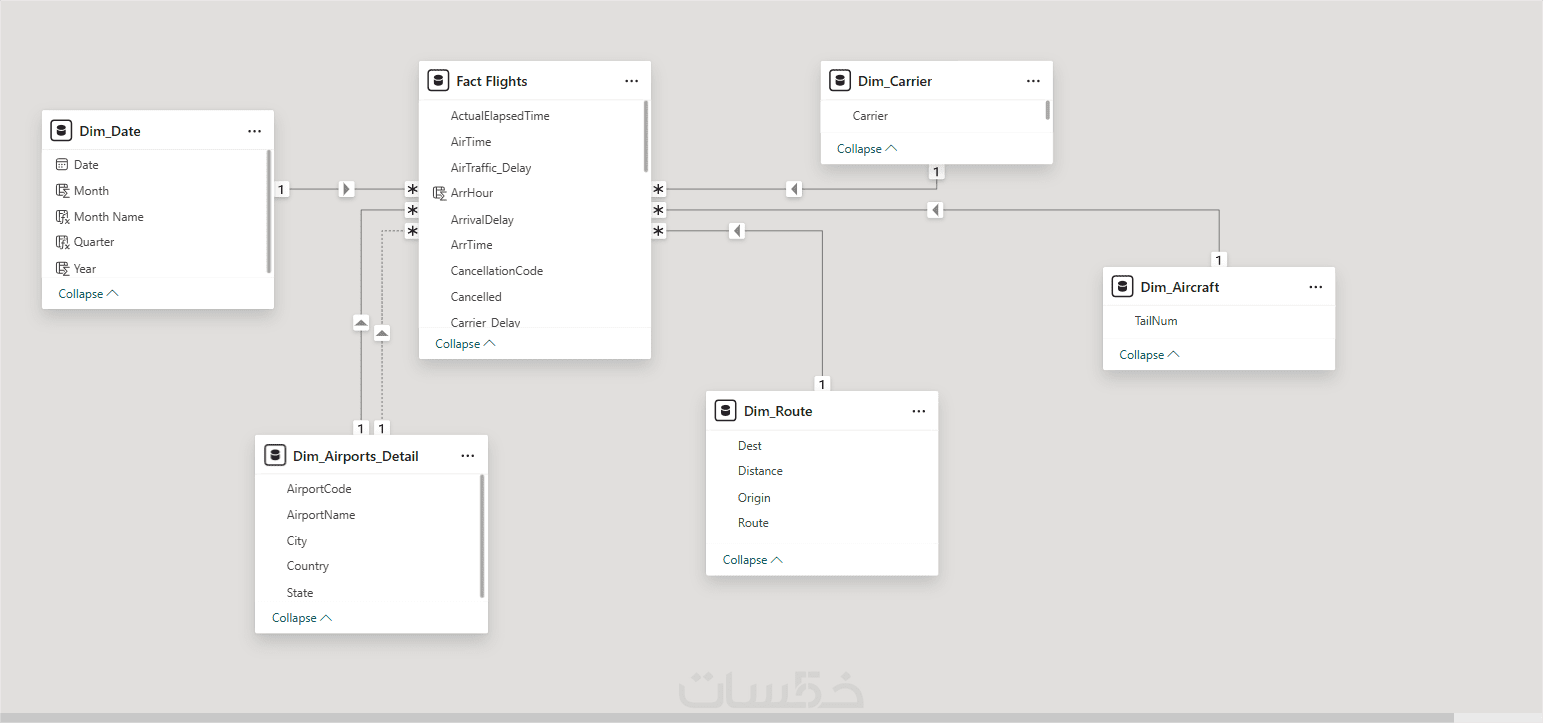Select the AirportCode field
The image size is (1543, 723).
click(x=319, y=489)
